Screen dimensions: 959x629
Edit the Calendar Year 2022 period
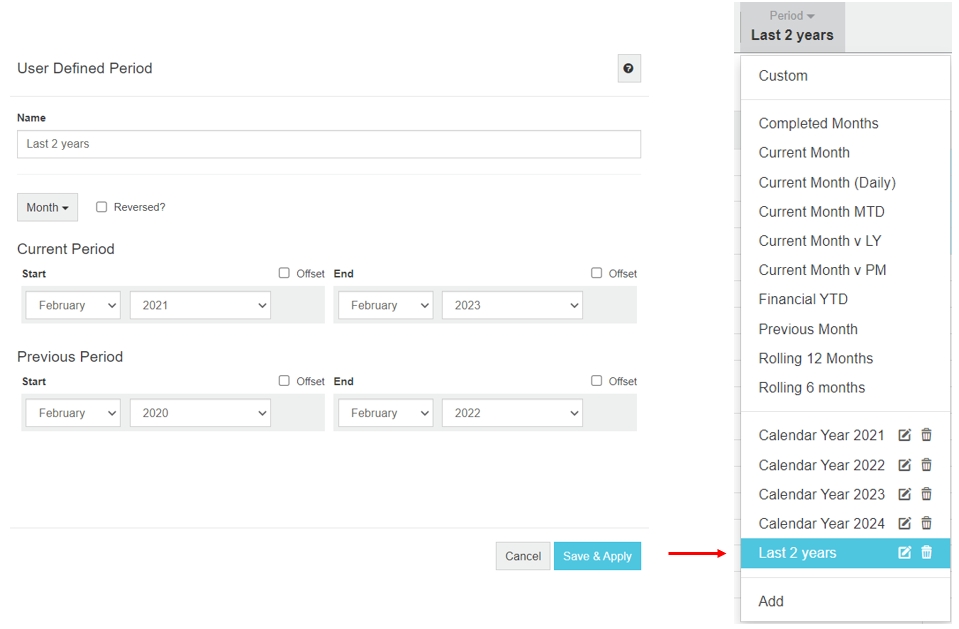905,465
